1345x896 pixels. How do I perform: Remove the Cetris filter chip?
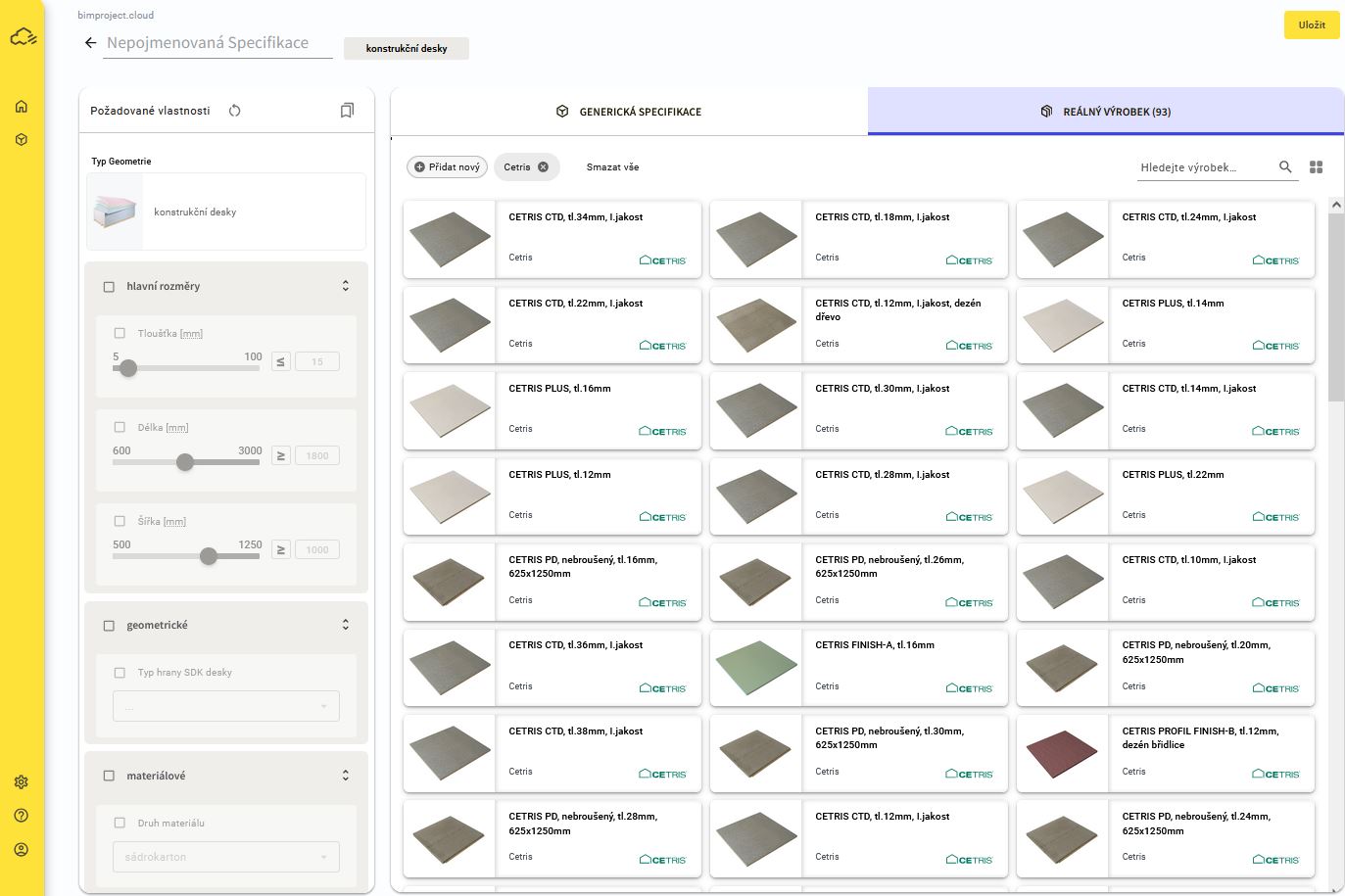[x=544, y=167]
